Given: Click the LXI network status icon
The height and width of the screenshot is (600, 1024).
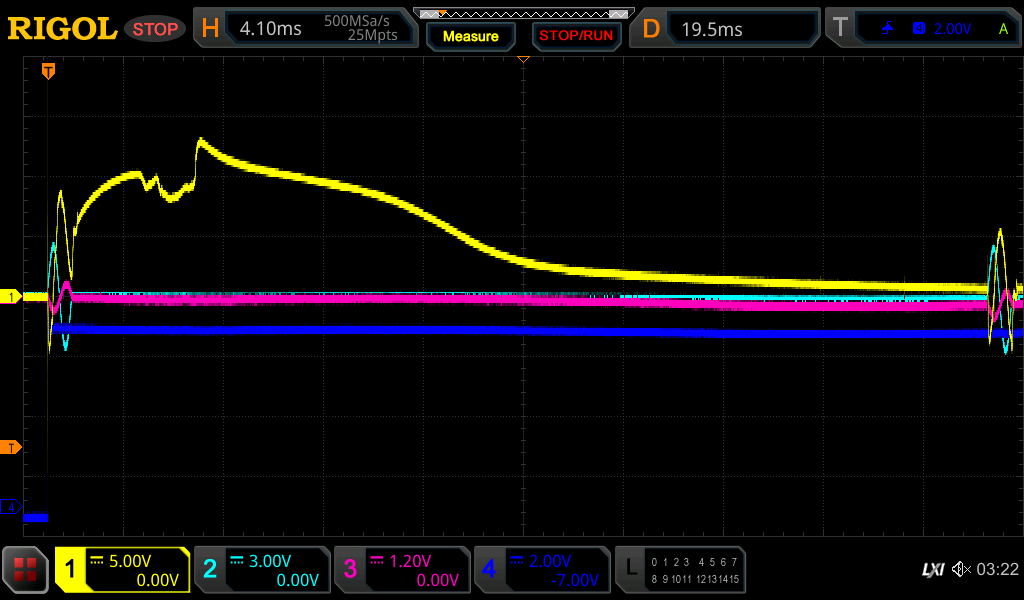Looking at the screenshot, I should (932, 569).
